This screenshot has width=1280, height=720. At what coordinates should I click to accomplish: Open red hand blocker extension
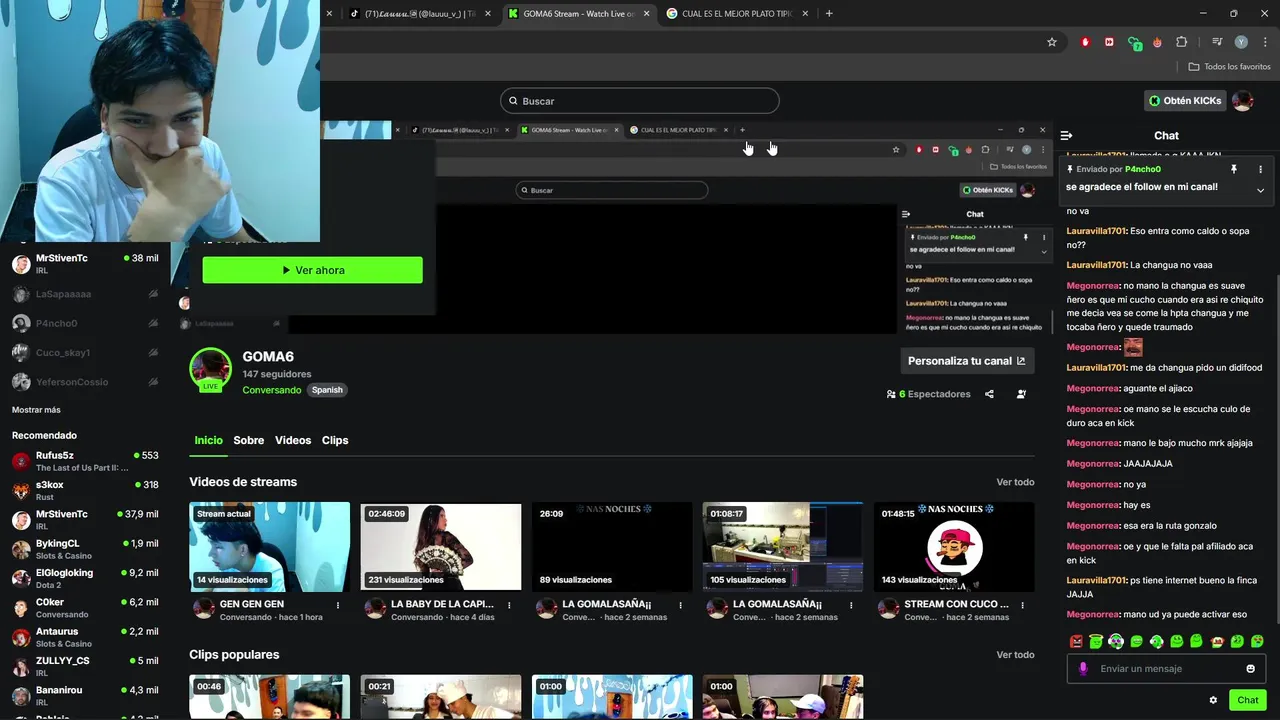1086,42
